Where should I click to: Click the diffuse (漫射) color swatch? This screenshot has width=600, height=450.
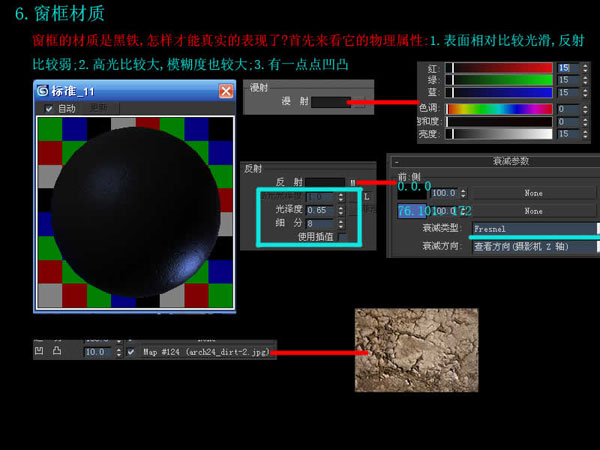[330, 102]
